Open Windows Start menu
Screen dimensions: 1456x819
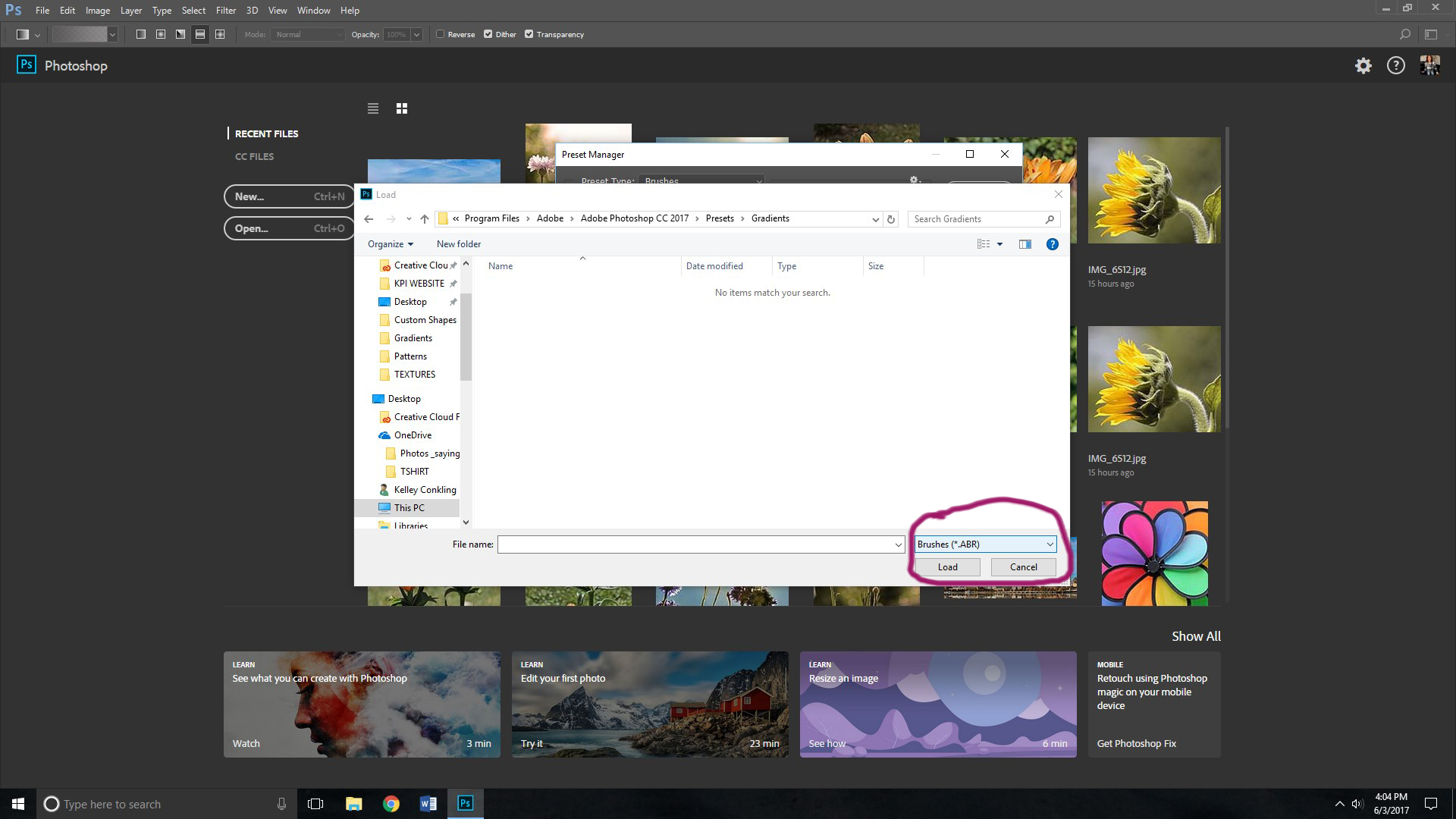coord(18,804)
